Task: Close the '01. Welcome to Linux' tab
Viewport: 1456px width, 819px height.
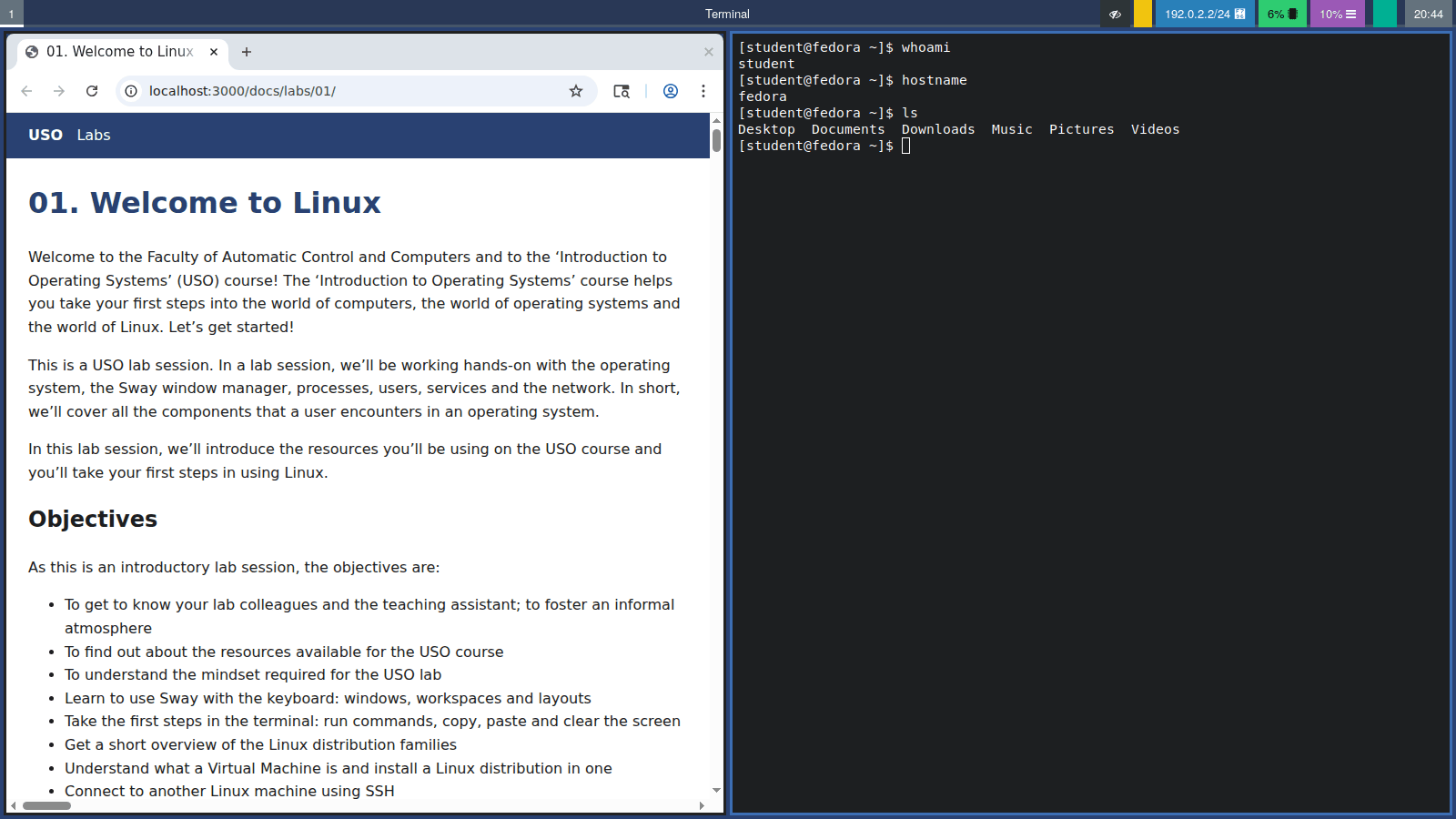Action: coord(214,52)
